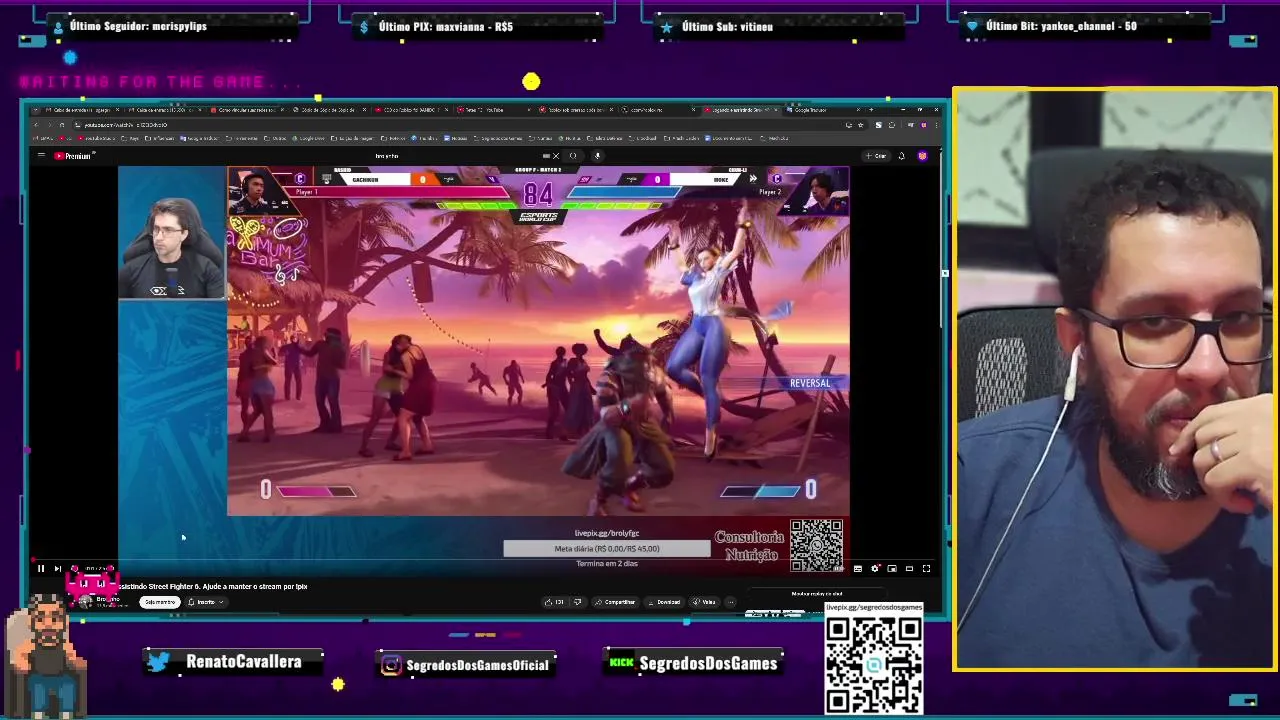Image resolution: width=1280 pixels, height=720 pixels.
Task: Open more actions ellipsis below video
Action: [x=731, y=602]
